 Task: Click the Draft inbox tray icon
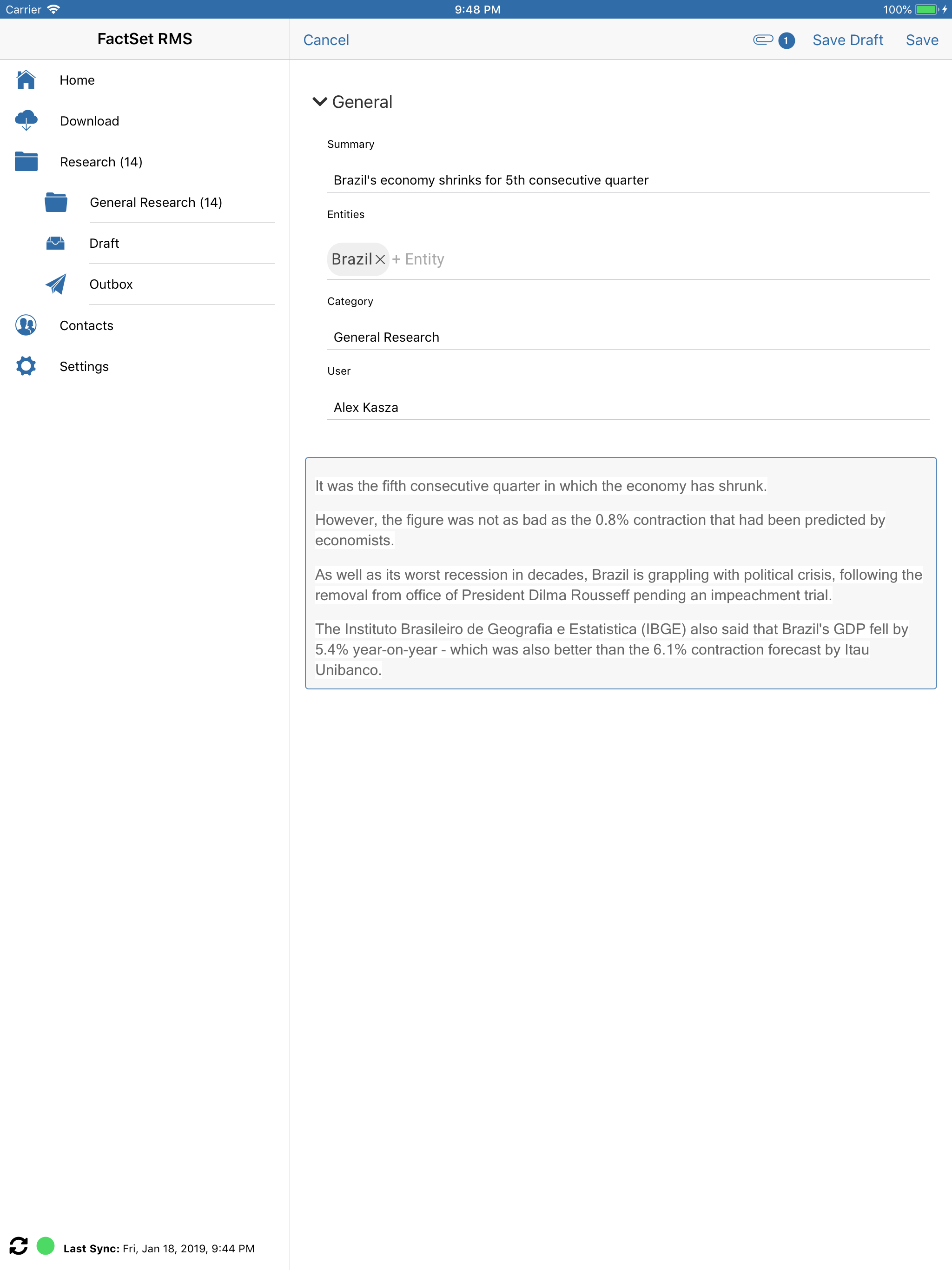click(x=56, y=243)
